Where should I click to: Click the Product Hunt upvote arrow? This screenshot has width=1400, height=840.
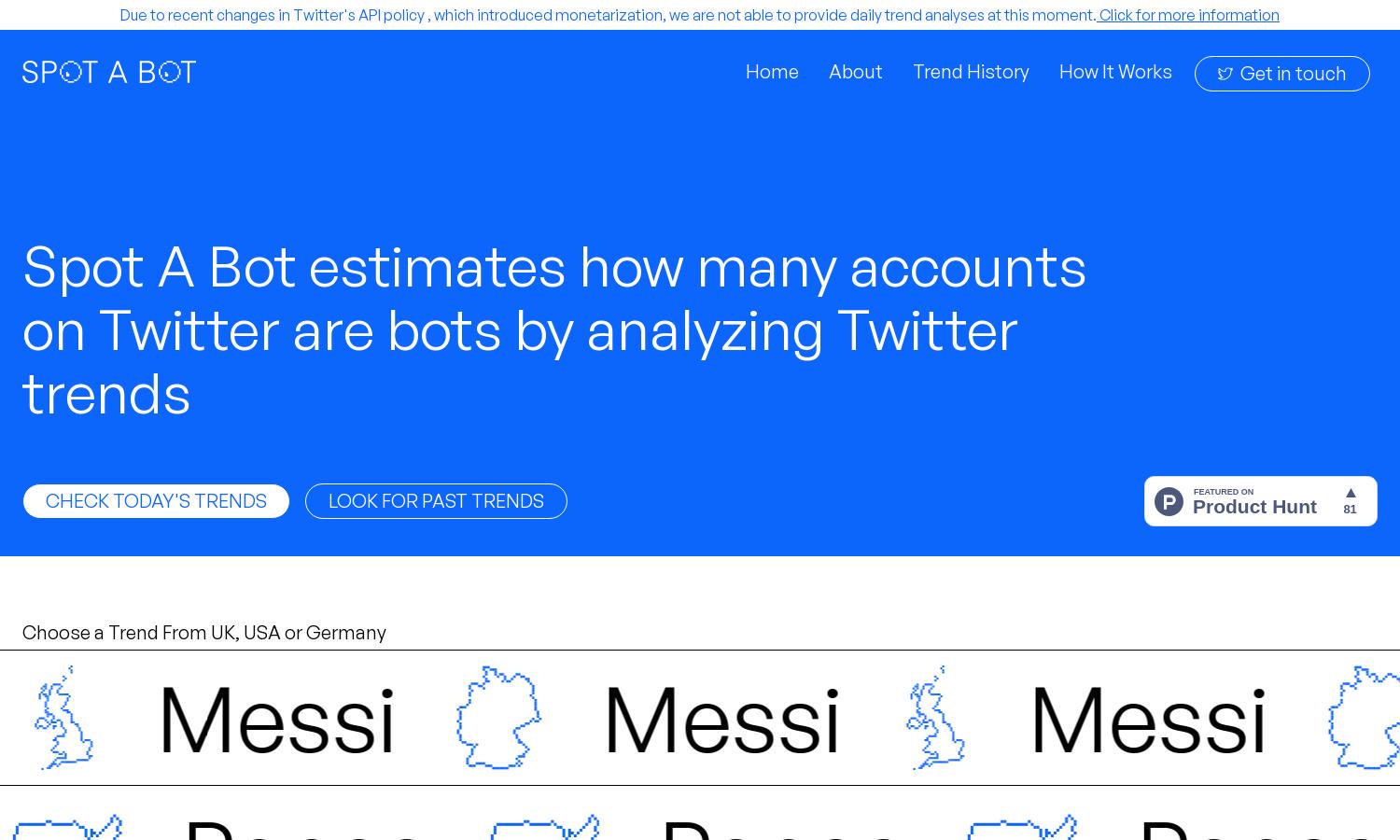coord(1351,493)
